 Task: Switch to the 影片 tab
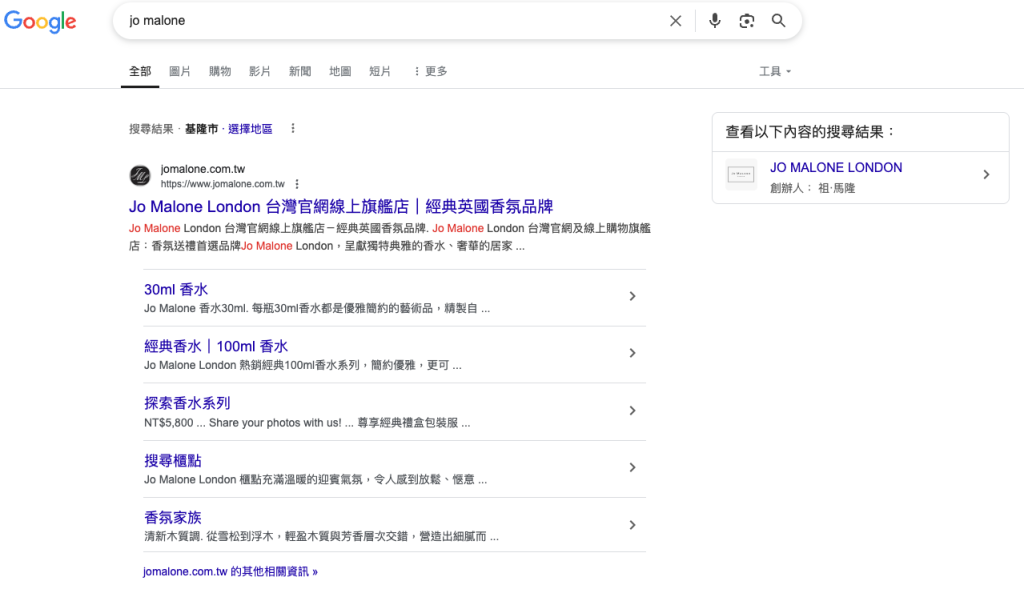[x=260, y=71]
